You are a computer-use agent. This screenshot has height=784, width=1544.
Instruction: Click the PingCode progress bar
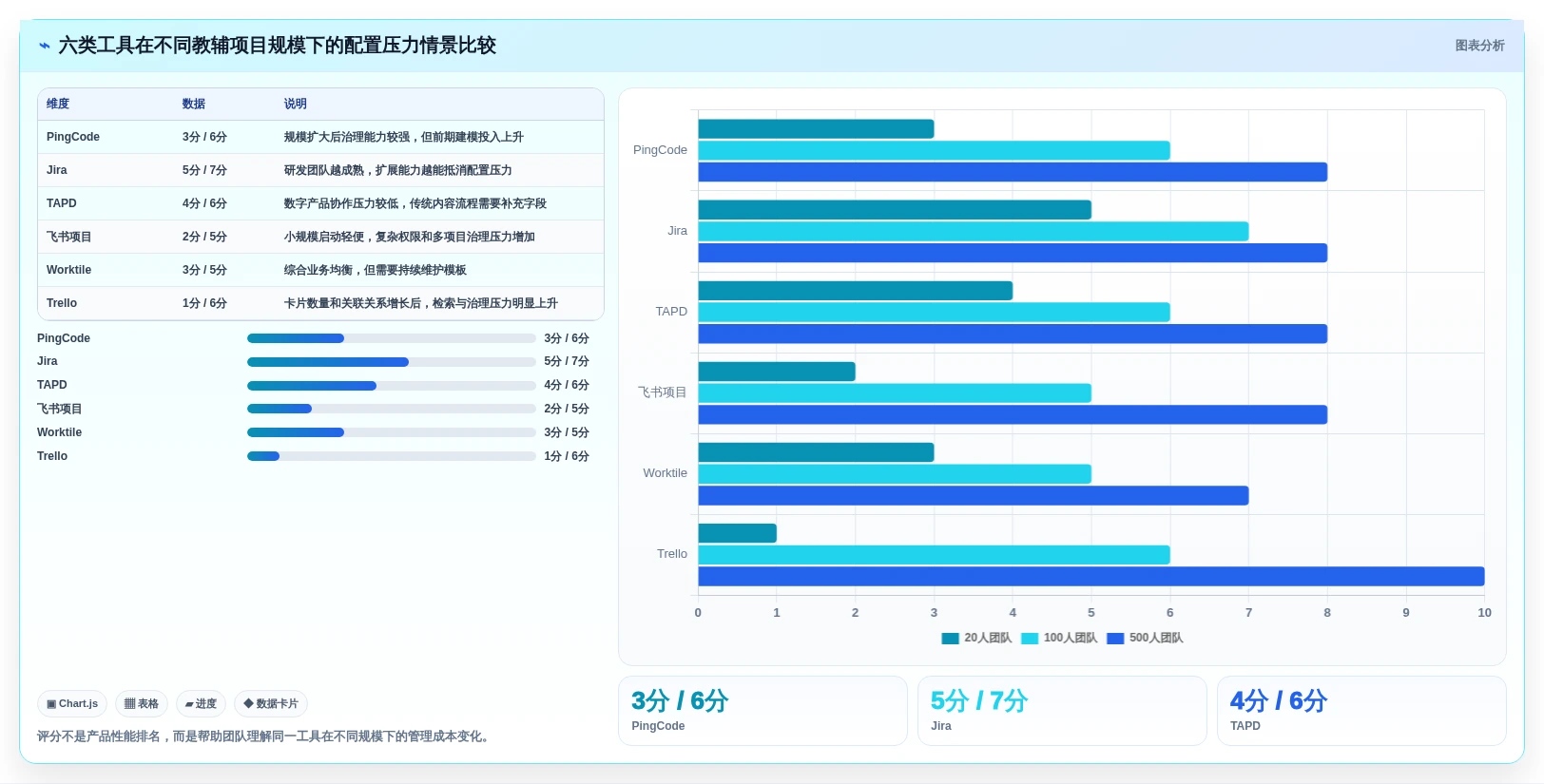(x=392, y=338)
